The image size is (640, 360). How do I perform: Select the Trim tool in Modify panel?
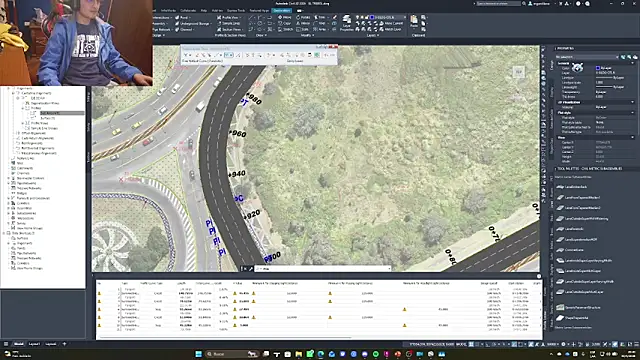coord(321,18)
